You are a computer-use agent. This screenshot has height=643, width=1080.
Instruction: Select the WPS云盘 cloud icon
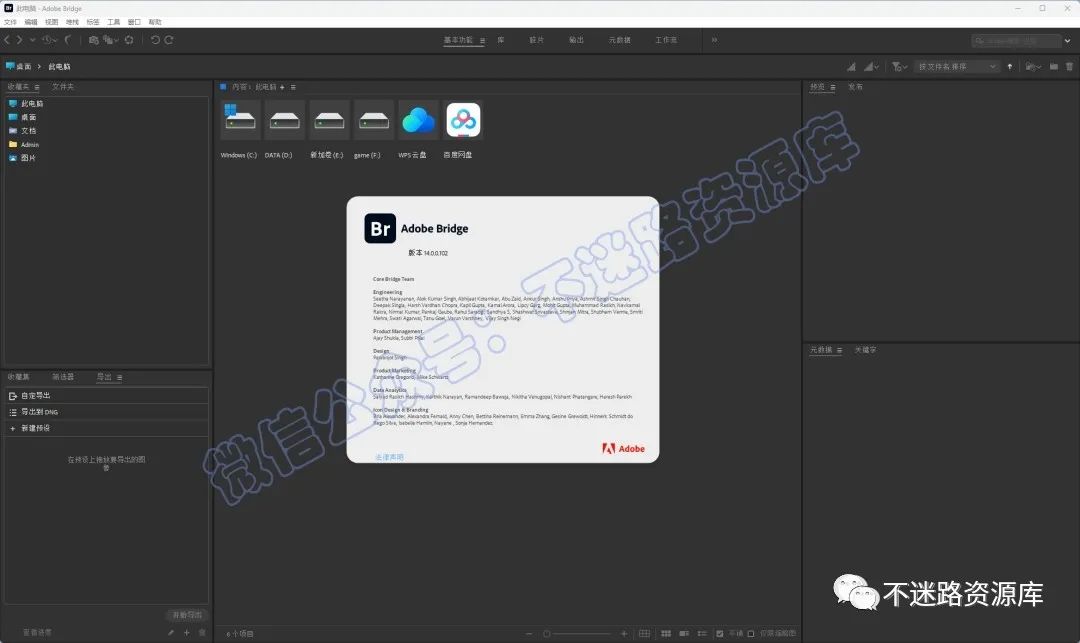click(x=417, y=120)
